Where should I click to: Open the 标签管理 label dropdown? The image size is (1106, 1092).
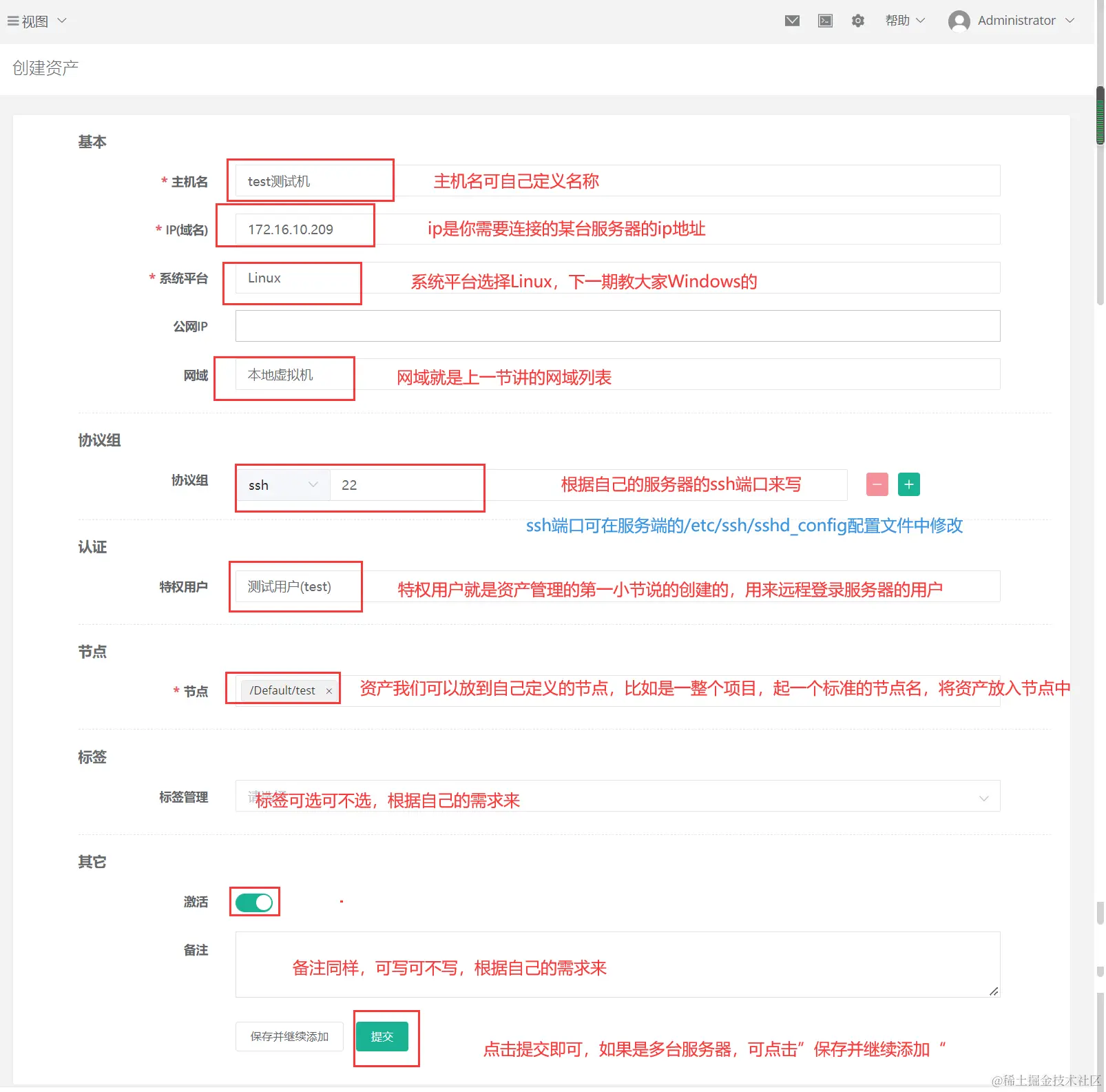tap(618, 796)
